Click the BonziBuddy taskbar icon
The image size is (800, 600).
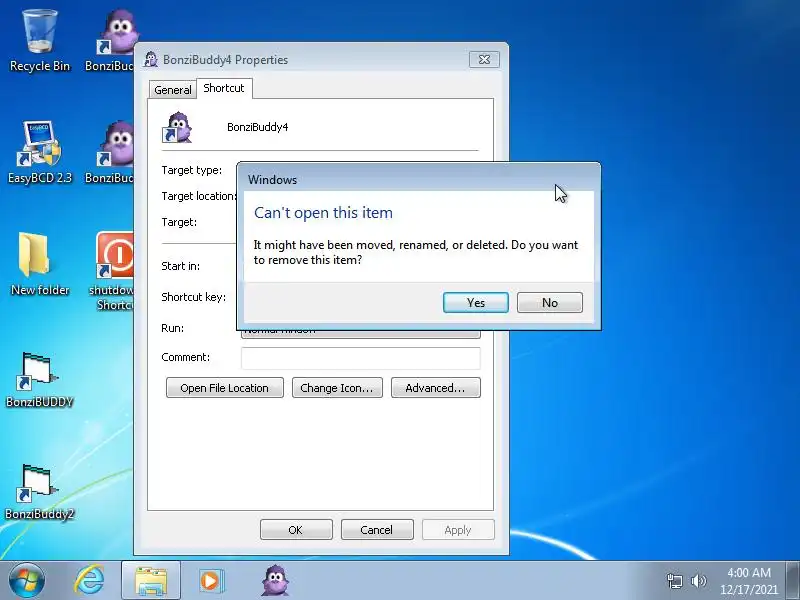click(276, 581)
